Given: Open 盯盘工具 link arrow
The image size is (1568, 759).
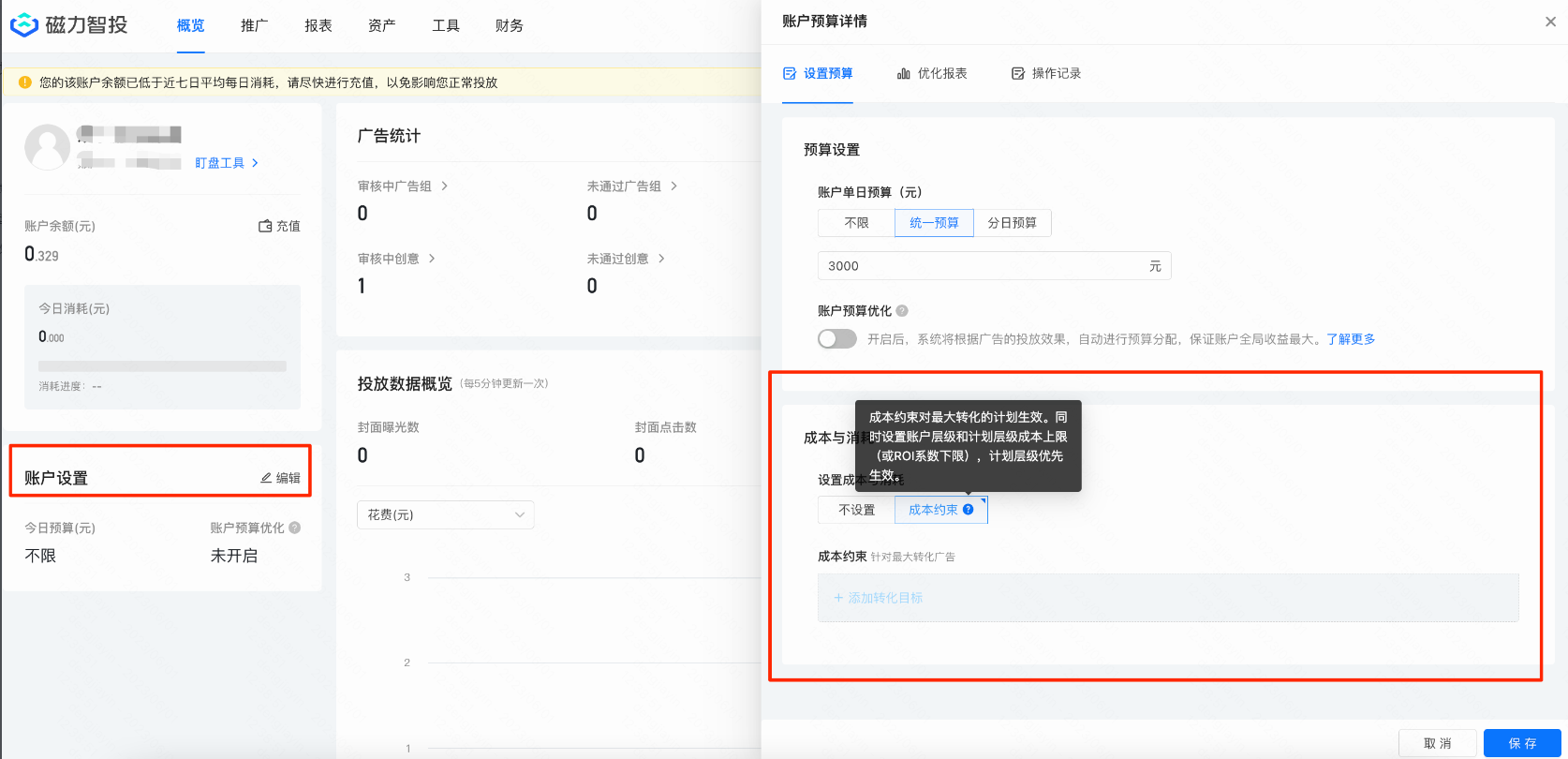Looking at the screenshot, I should click(x=255, y=163).
